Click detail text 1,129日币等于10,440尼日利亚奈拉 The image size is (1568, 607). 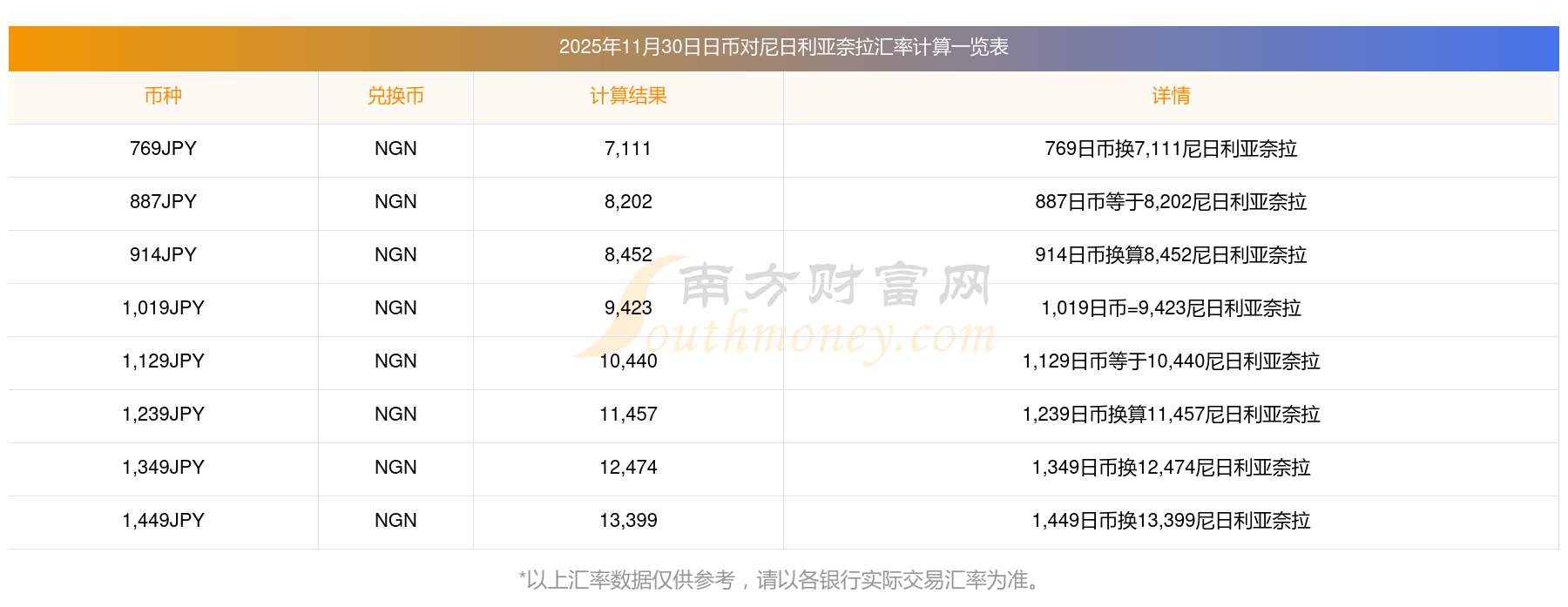1171,361
